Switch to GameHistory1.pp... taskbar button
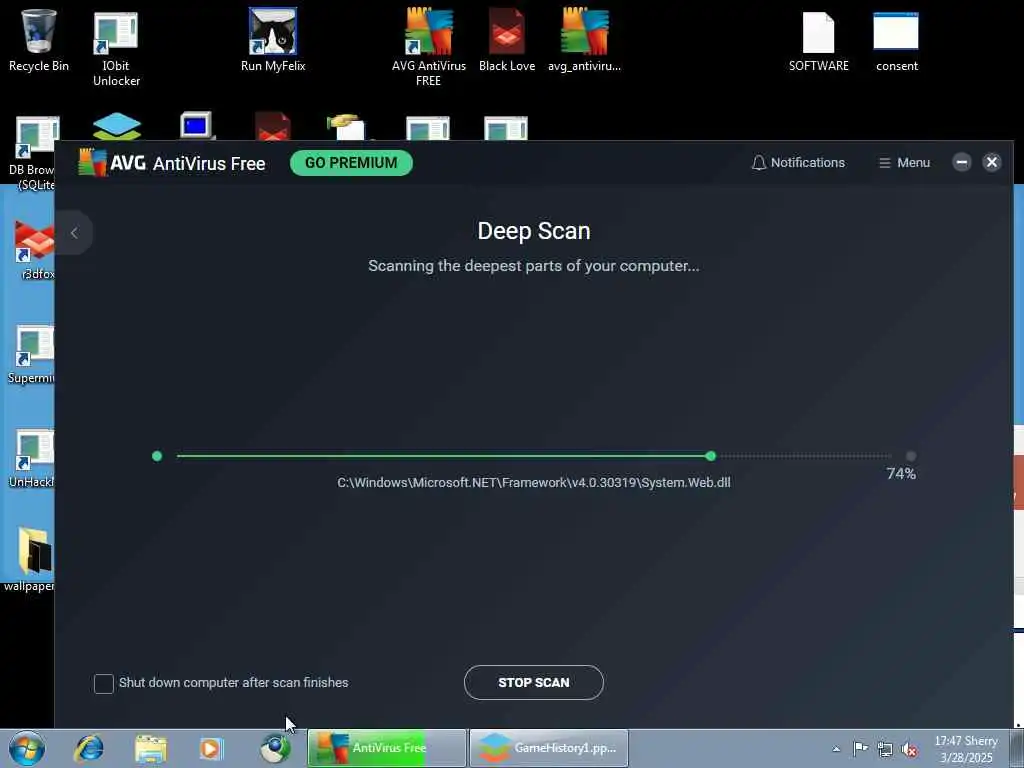 pyautogui.click(x=549, y=748)
